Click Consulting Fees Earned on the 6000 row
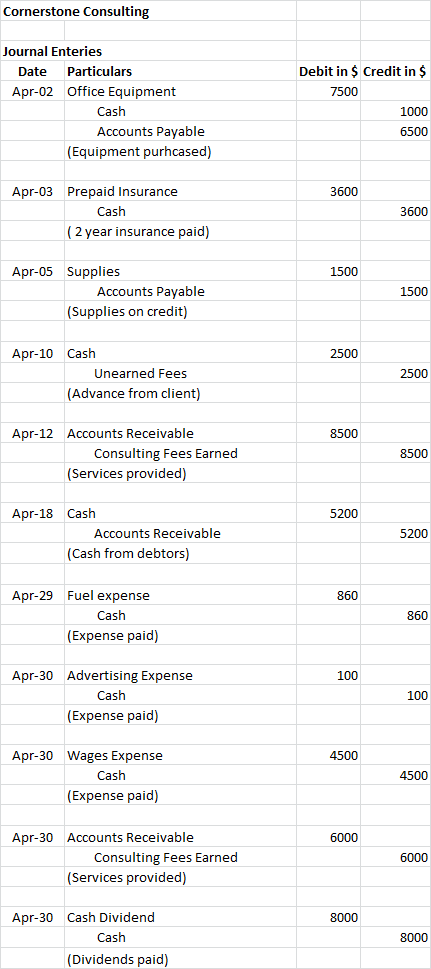 pyautogui.click(x=166, y=858)
